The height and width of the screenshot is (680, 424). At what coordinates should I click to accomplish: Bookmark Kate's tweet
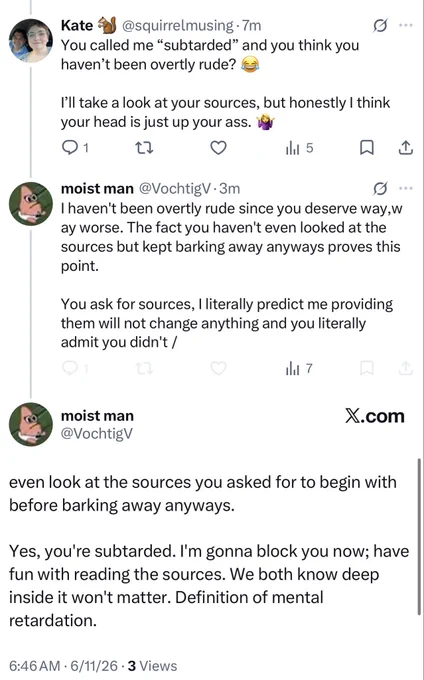click(367, 148)
